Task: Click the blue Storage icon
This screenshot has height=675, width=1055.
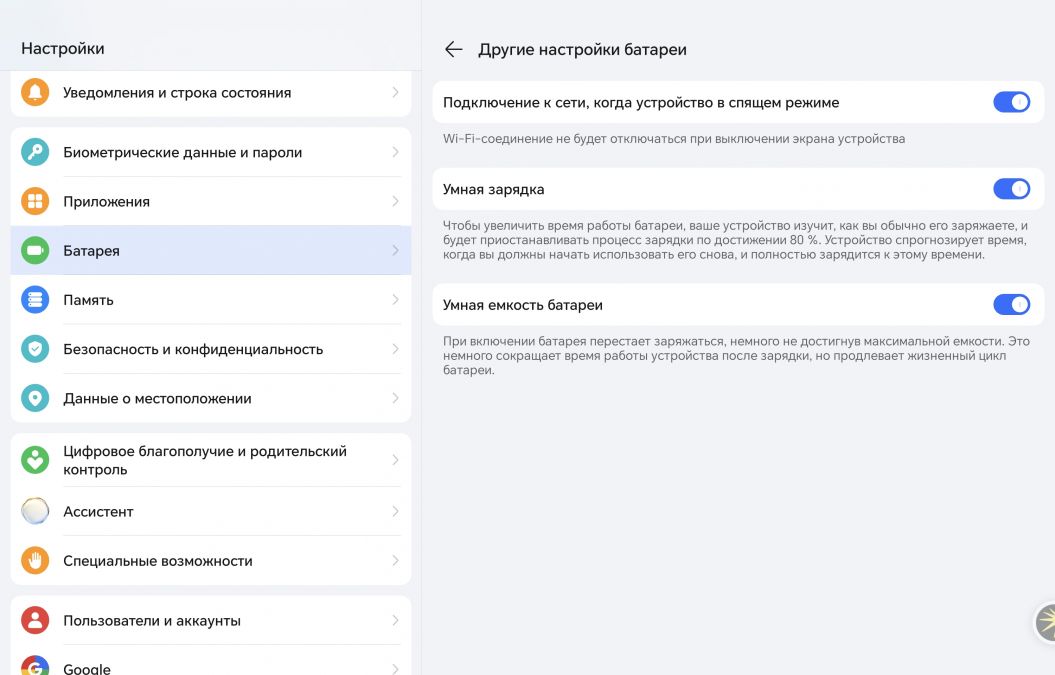Action: pyautogui.click(x=35, y=299)
